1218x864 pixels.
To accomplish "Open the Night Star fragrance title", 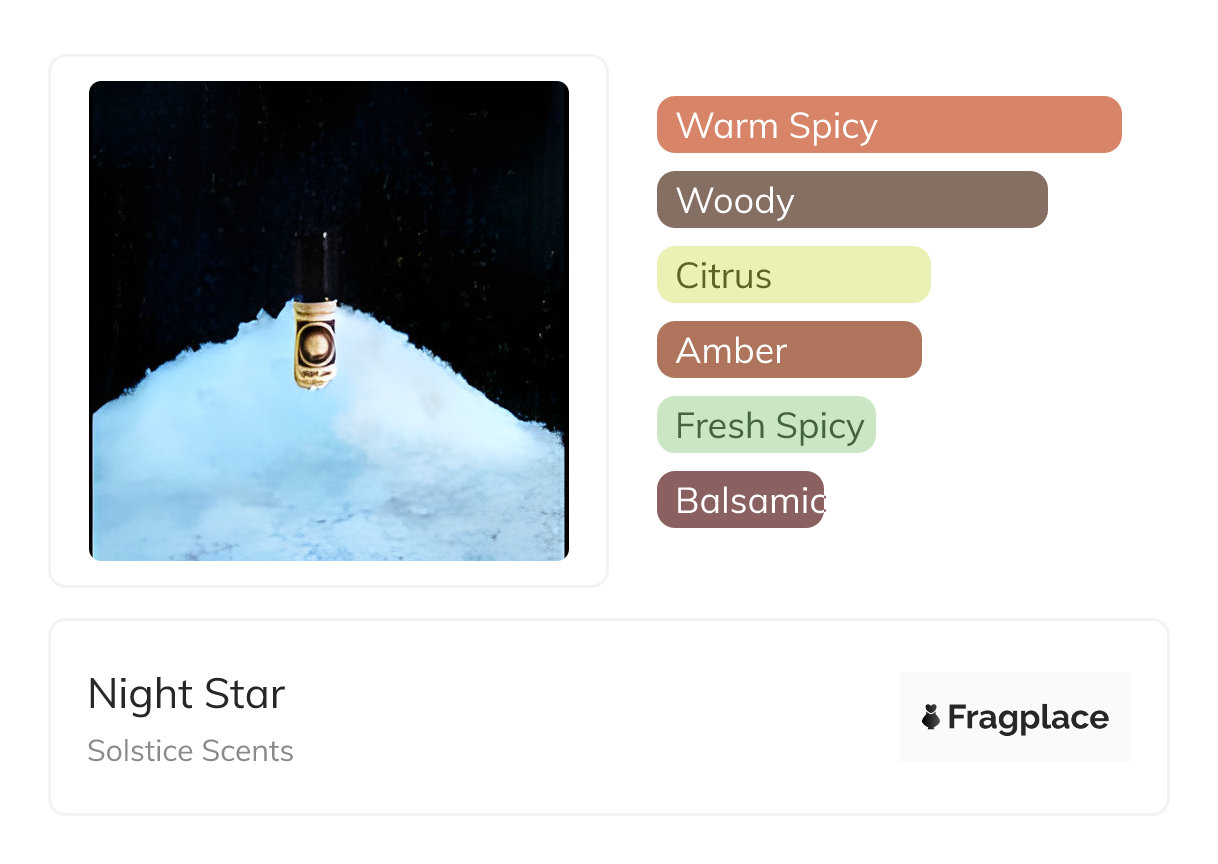I will click(186, 694).
